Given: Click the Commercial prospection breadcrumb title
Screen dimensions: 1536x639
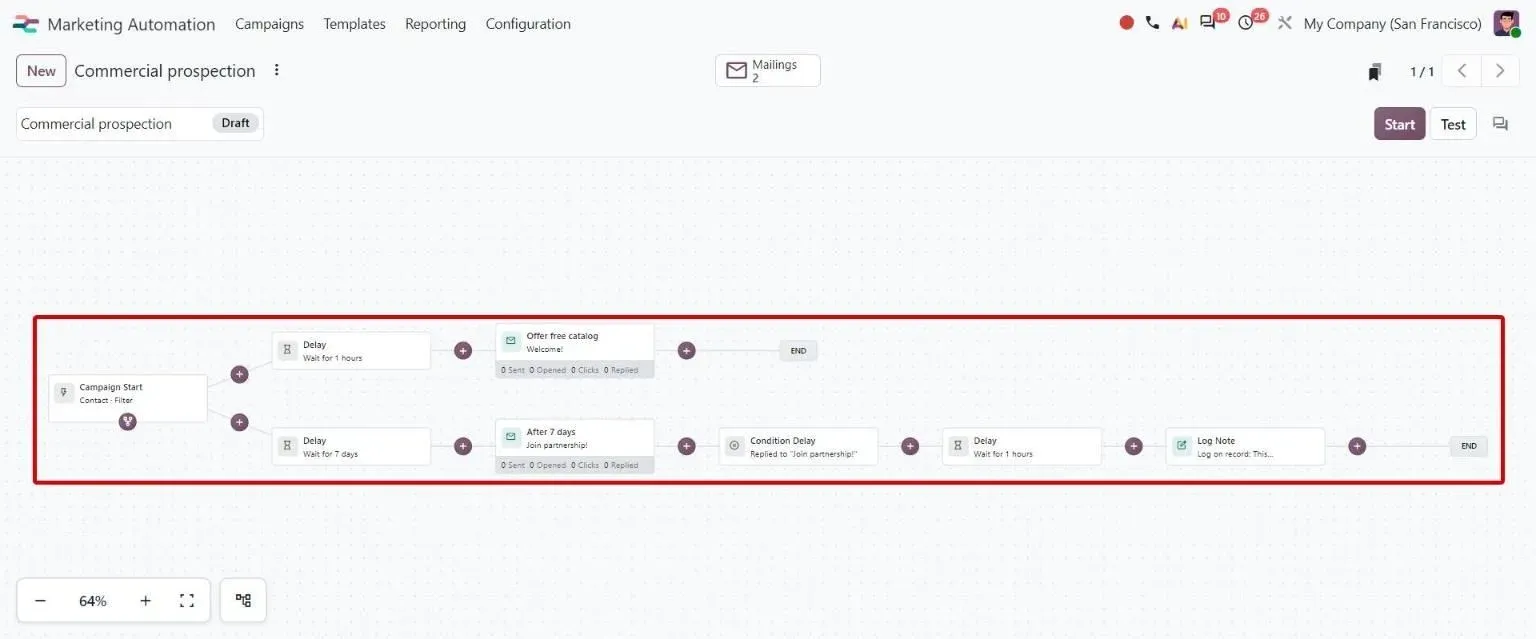Looking at the screenshot, I should [165, 71].
